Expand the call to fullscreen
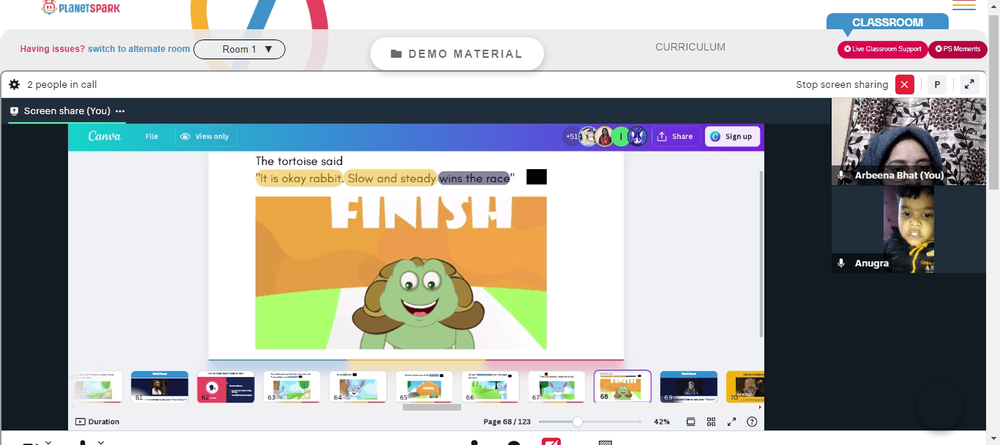The image size is (1000, 445). 969,84
